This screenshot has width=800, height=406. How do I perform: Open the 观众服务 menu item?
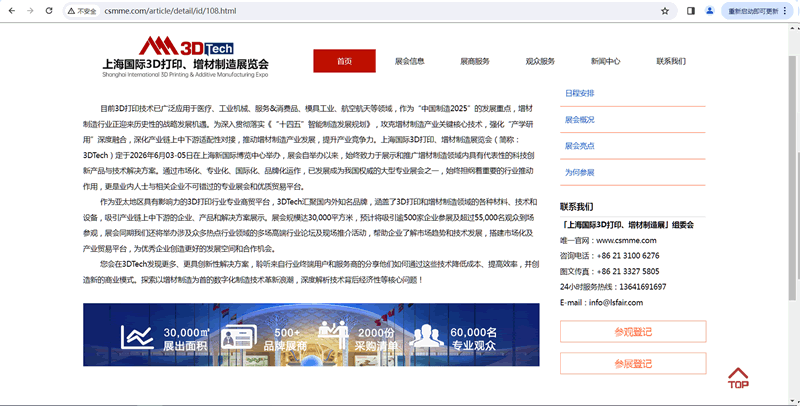540,61
